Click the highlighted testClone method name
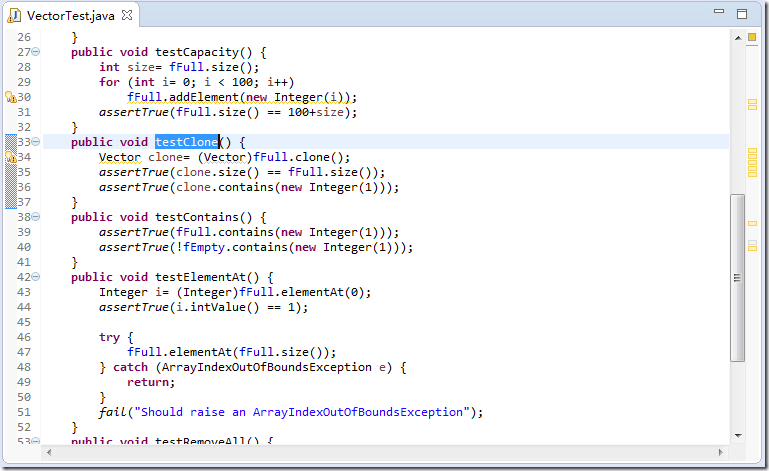The width and height of the screenshot is (769, 471). point(186,142)
